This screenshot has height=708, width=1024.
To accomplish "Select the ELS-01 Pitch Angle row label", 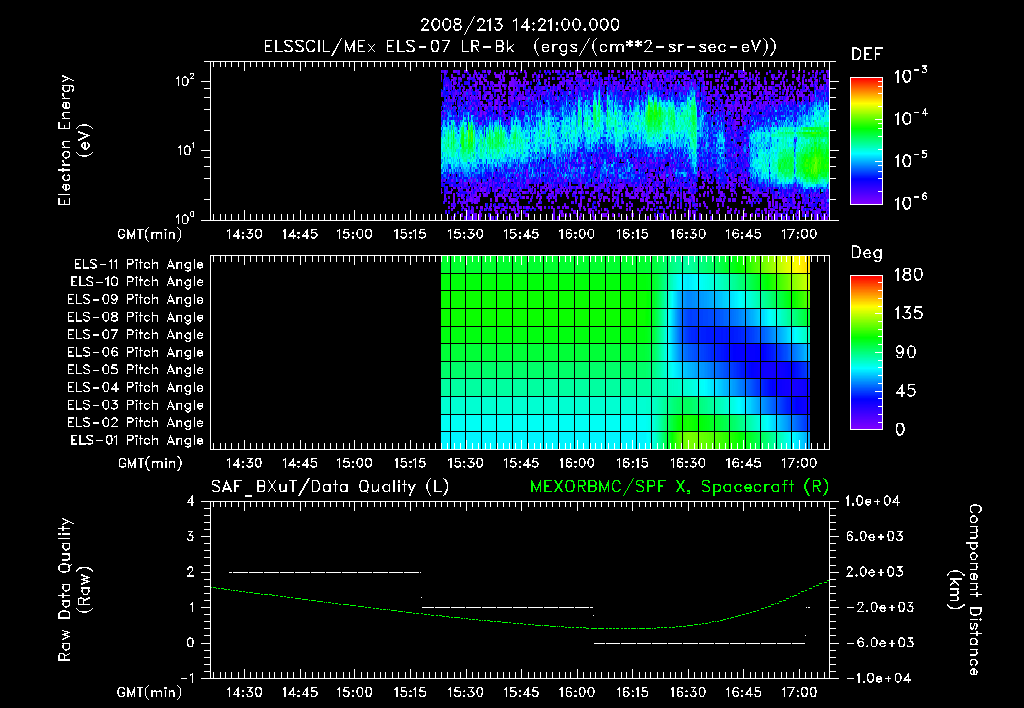I will pyautogui.click(x=137, y=441).
